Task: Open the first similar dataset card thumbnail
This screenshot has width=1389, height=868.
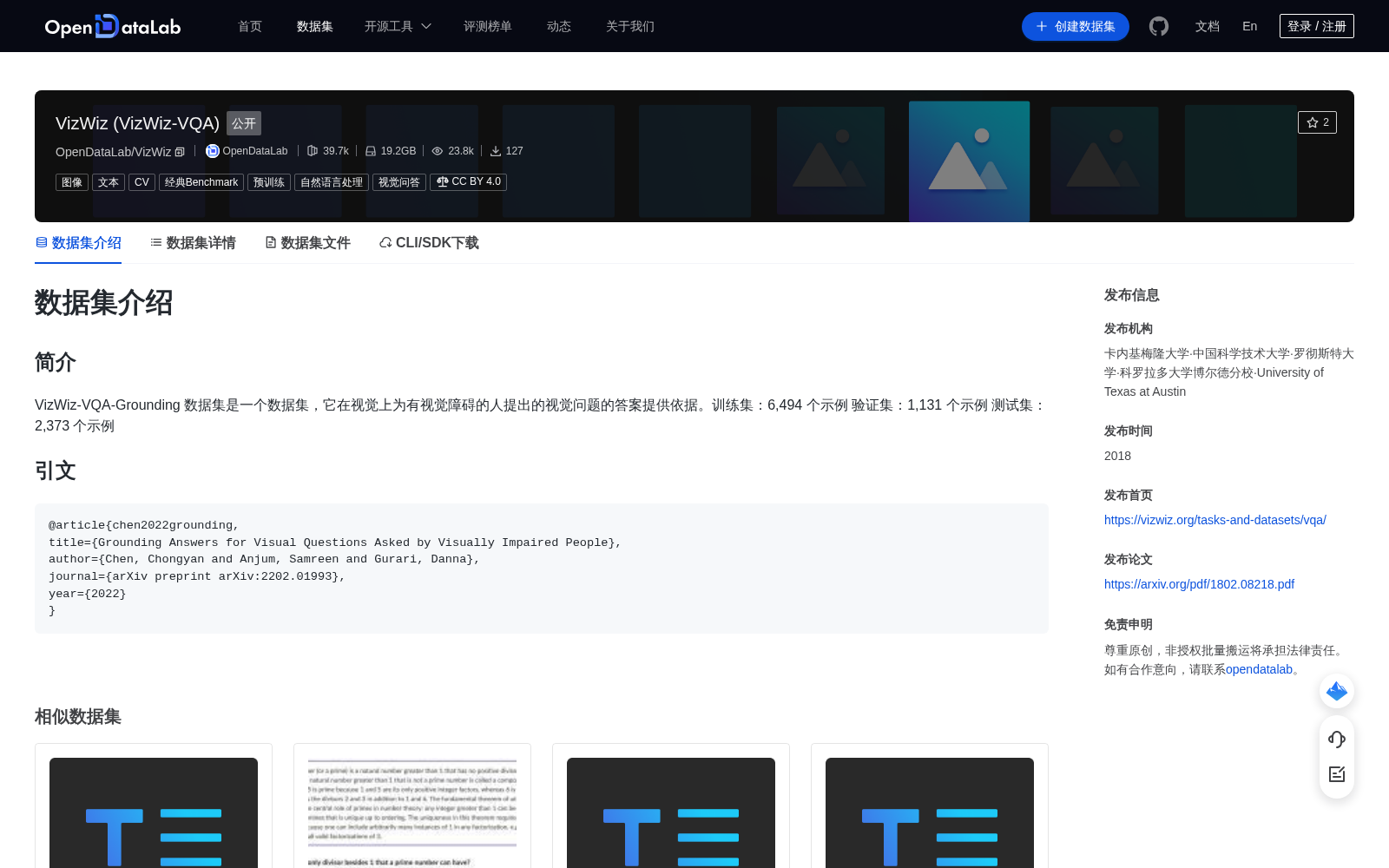Action: tap(154, 812)
